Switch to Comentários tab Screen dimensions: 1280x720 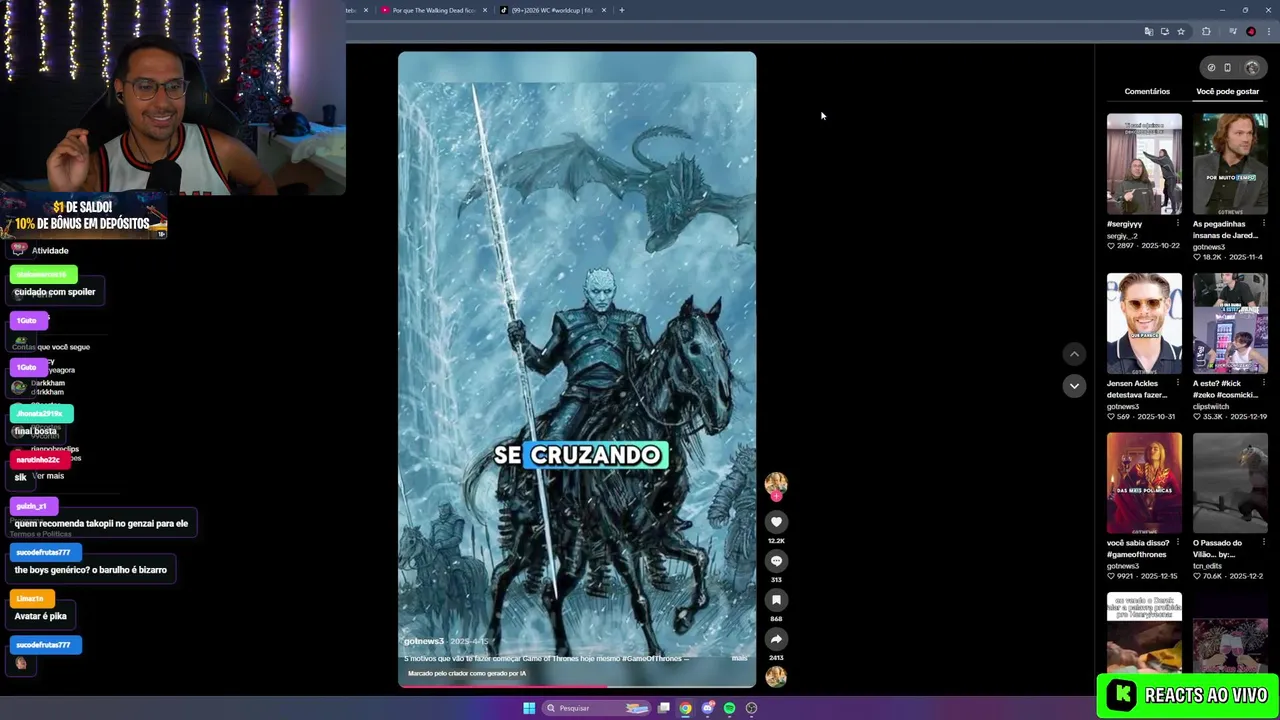click(1147, 91)
